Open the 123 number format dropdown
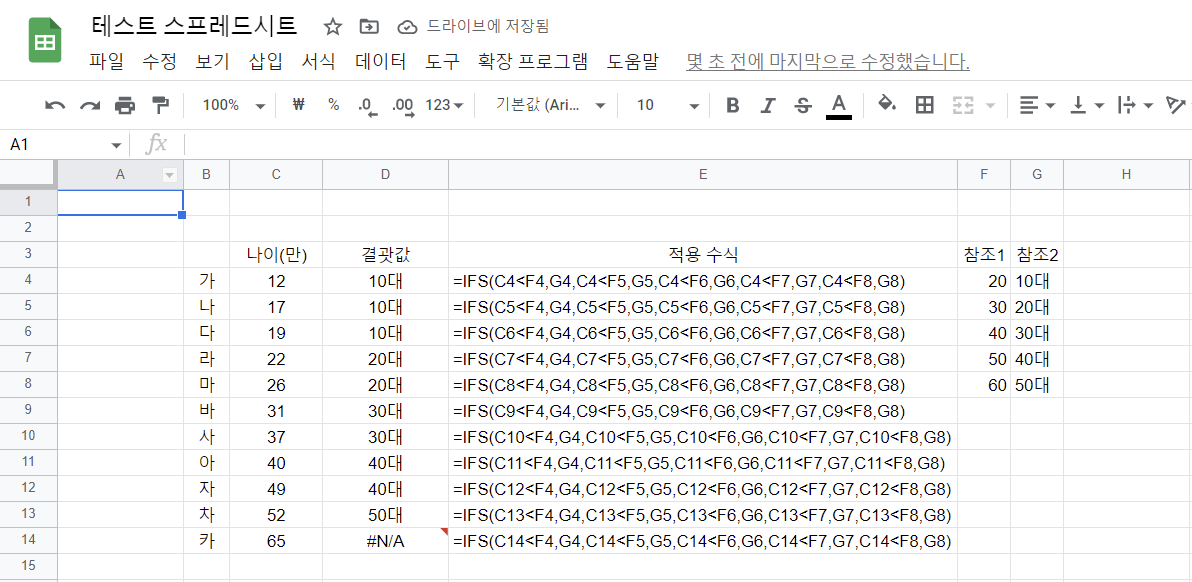 coord(445,105)
